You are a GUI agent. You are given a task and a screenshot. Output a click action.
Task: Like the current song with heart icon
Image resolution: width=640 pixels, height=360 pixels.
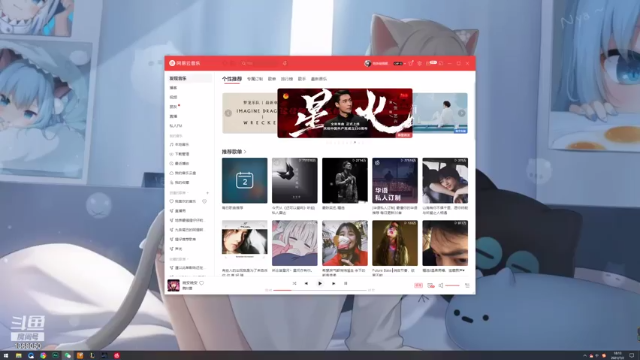[x=202, y=283]
